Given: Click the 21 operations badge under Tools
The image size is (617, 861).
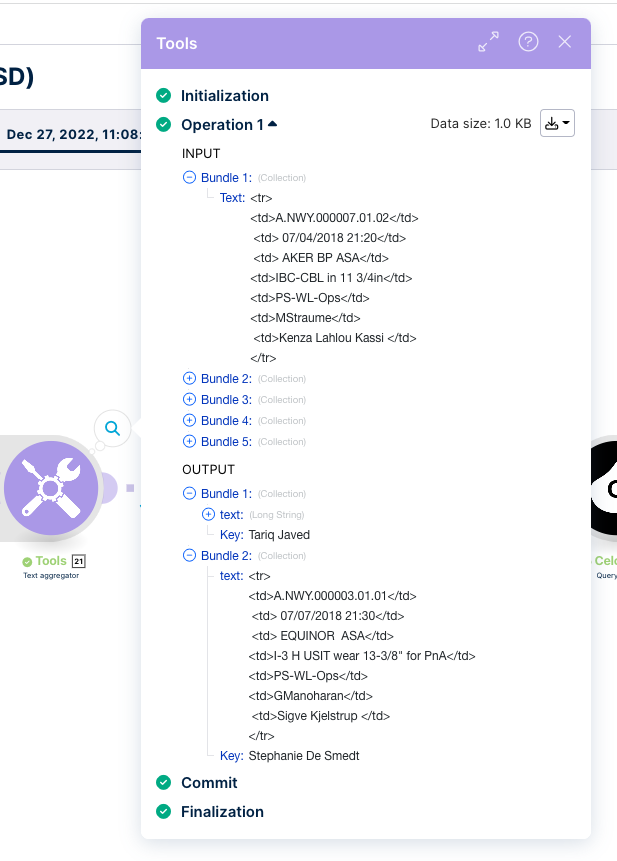Looking at the screenshot, I should coord(78,561).
